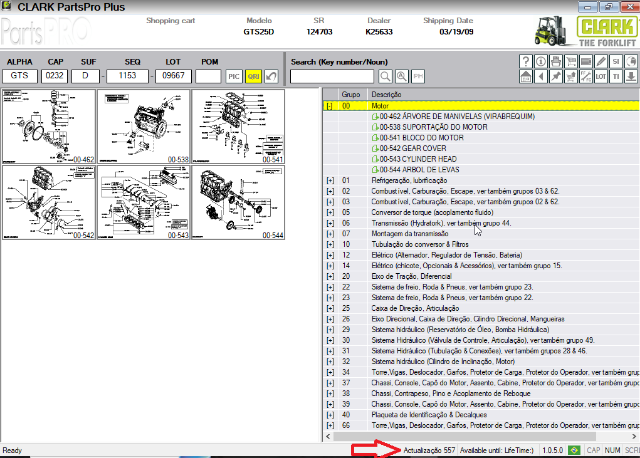Open 00-542 GEAR COVER entry
This screenshot has width=640, height=458.
point(409,148)
